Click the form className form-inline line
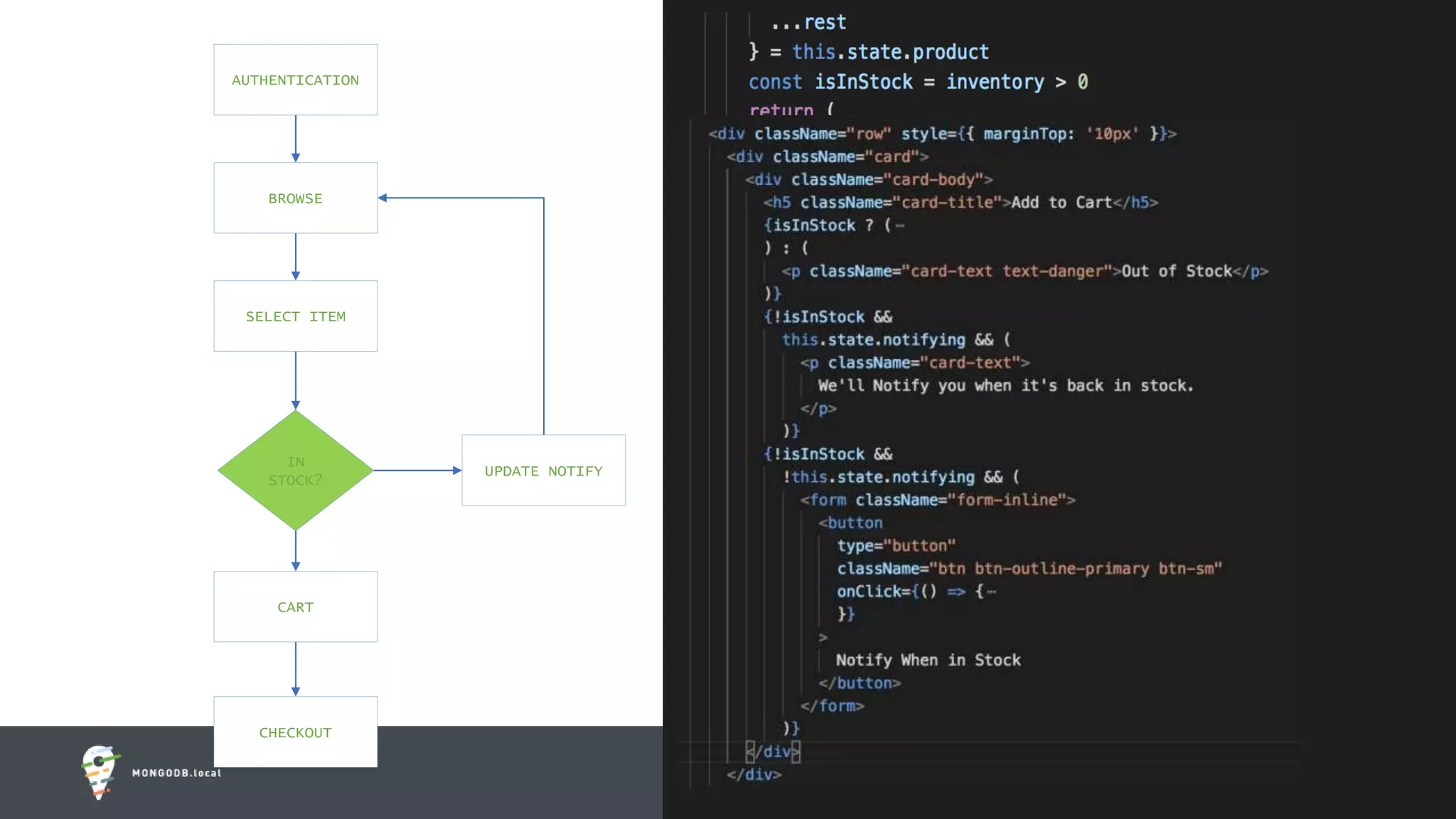 937,500
